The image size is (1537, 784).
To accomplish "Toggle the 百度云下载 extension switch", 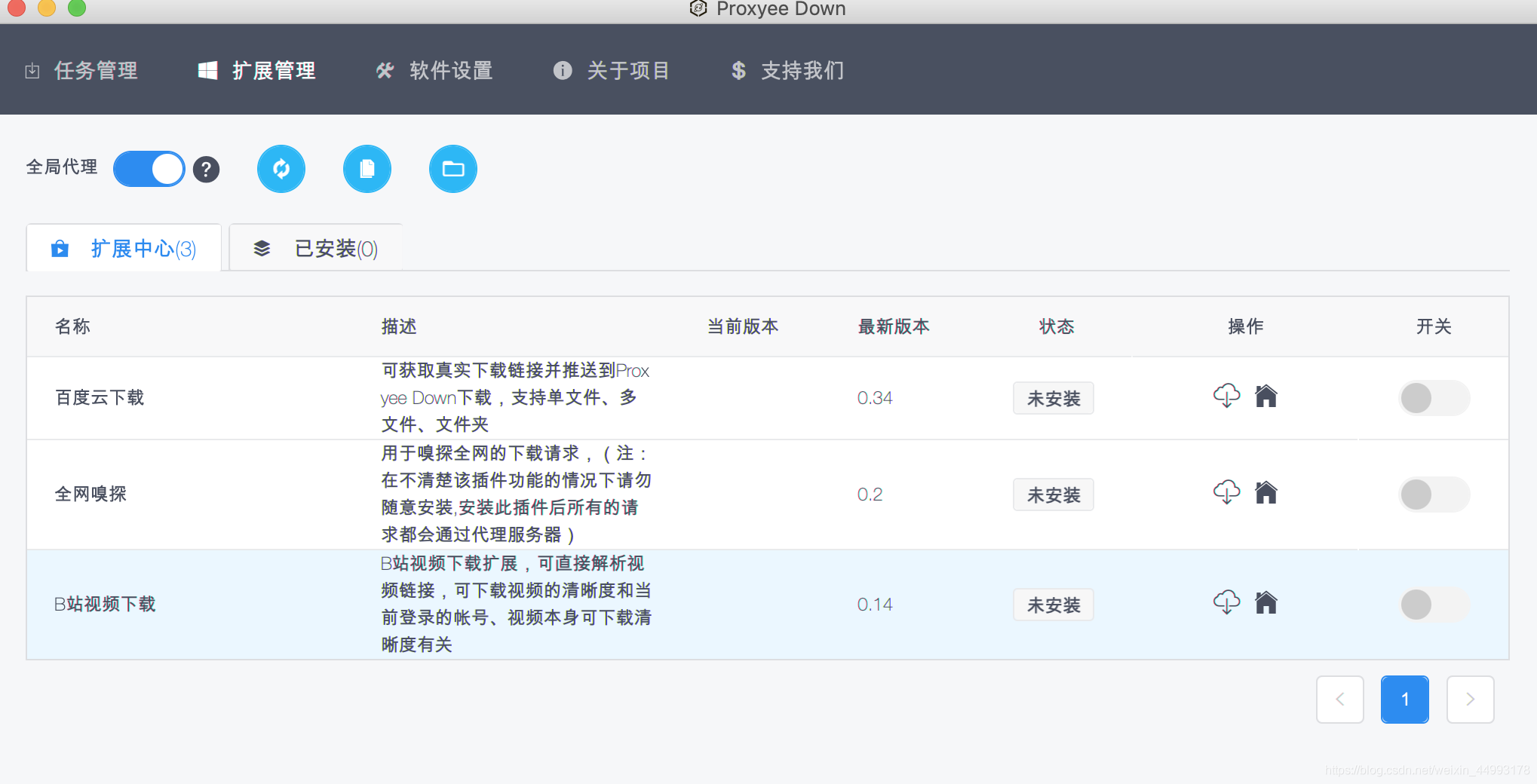I will pyautogui.click(x=1434, y=398).
